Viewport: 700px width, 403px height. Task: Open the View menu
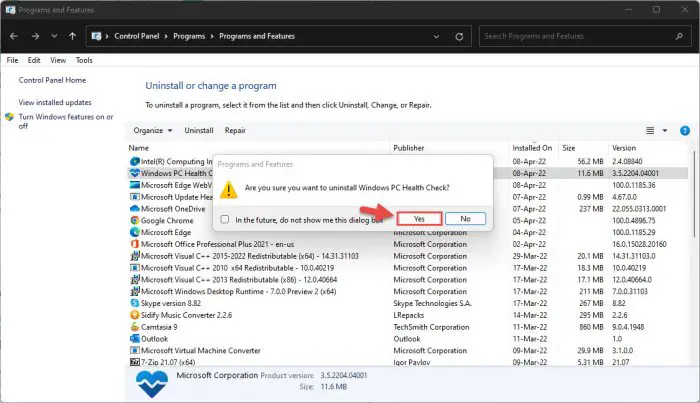[x=58, y=60]
